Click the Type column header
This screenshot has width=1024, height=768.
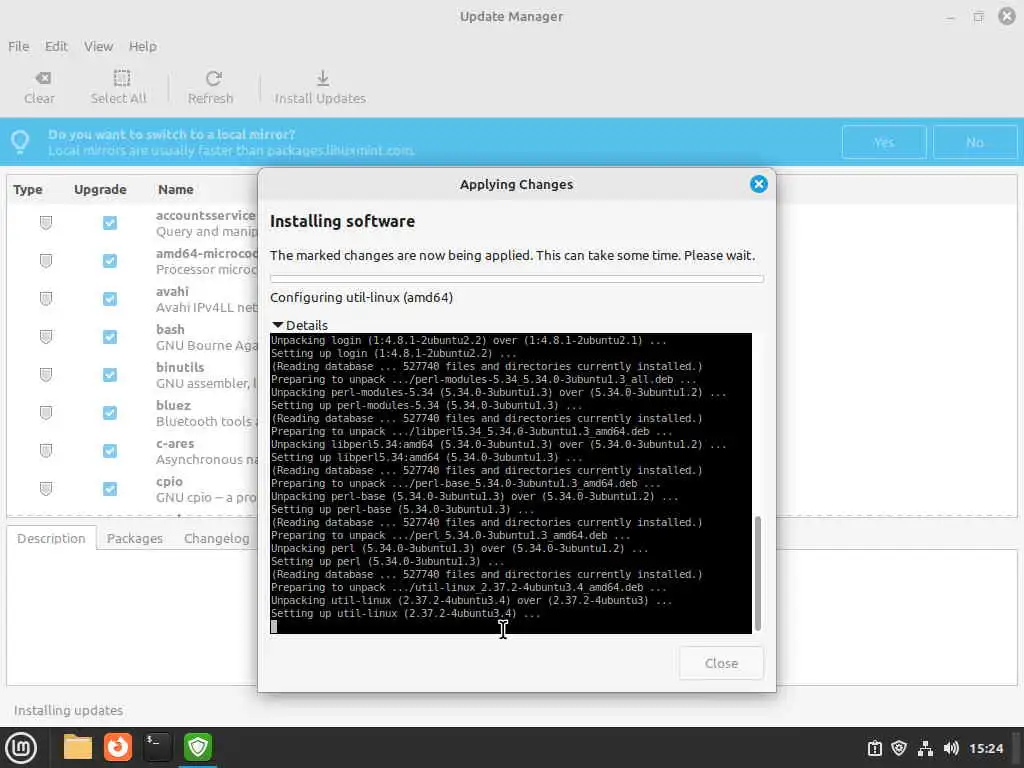click(28, 189)
